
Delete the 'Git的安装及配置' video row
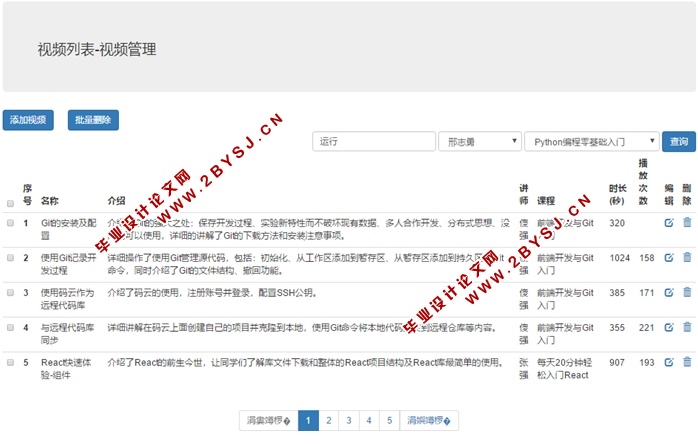pyautogui.click(x=687, y=222)
